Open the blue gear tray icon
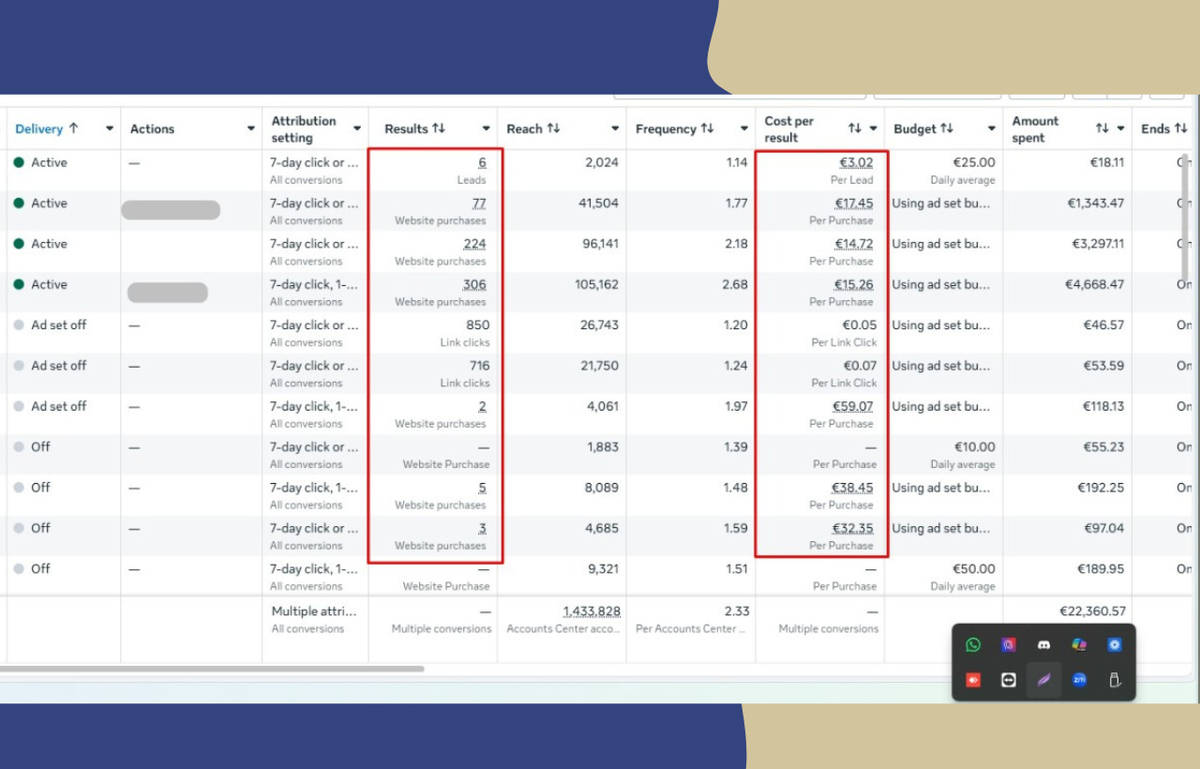The image size is (1200, 769). (1115, 645)
